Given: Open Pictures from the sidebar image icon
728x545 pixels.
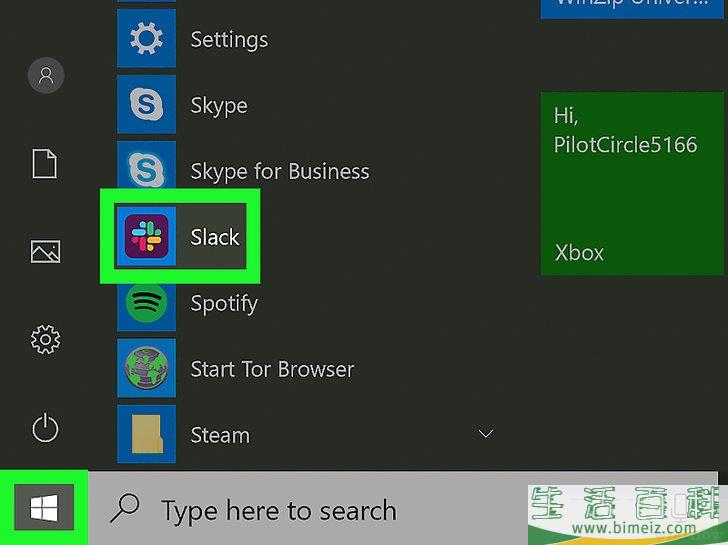Looking at the screenshot, I should (45, 252).
